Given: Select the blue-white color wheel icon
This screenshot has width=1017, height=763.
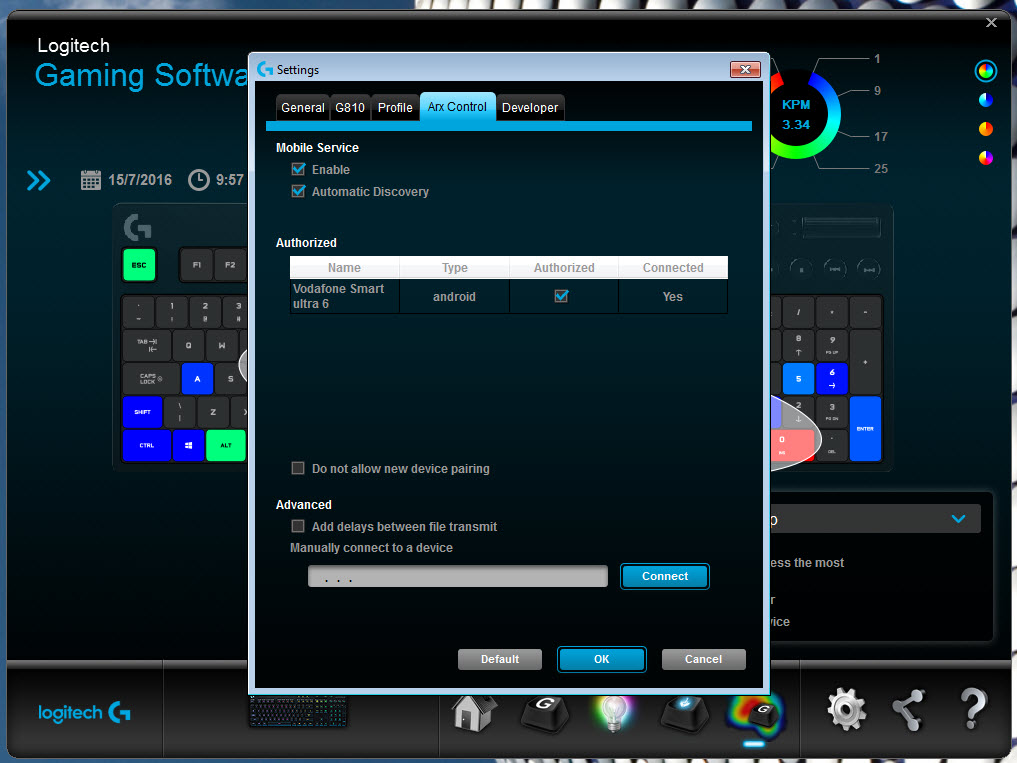Looking at the screenshot, I should click(985, 100).
